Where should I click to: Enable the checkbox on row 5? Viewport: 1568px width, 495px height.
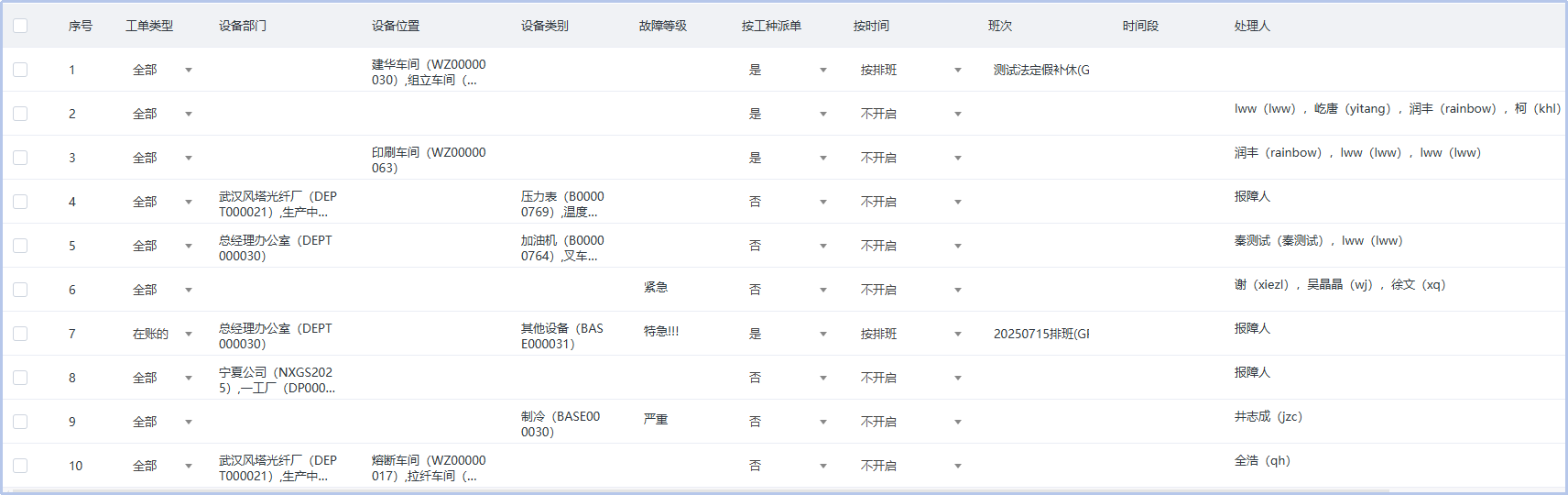(x=20, y=246)
